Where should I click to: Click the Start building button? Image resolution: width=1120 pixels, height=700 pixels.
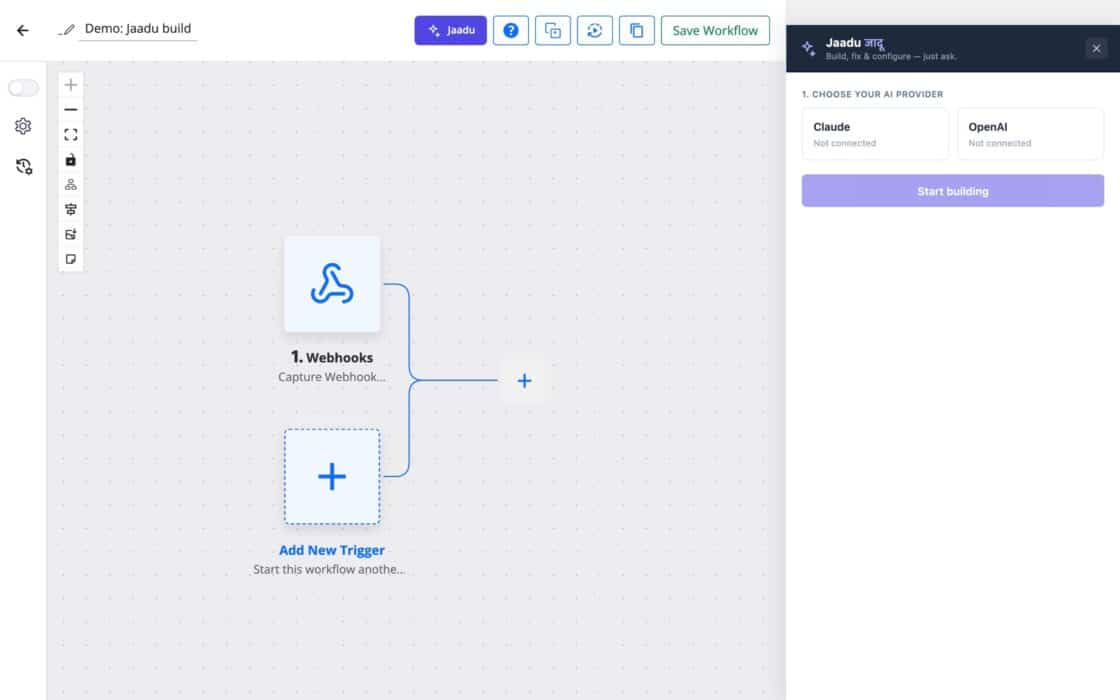pos(953,191)
